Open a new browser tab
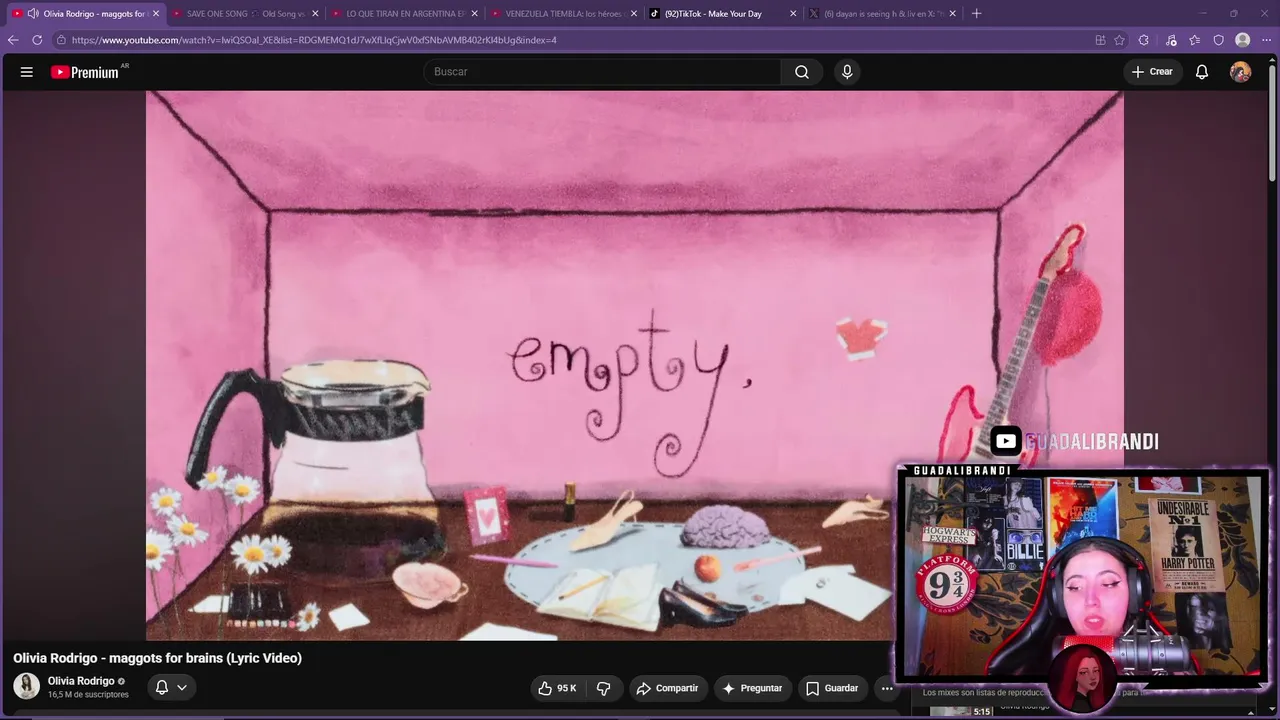1280x720 pixels. pos(976,14)
